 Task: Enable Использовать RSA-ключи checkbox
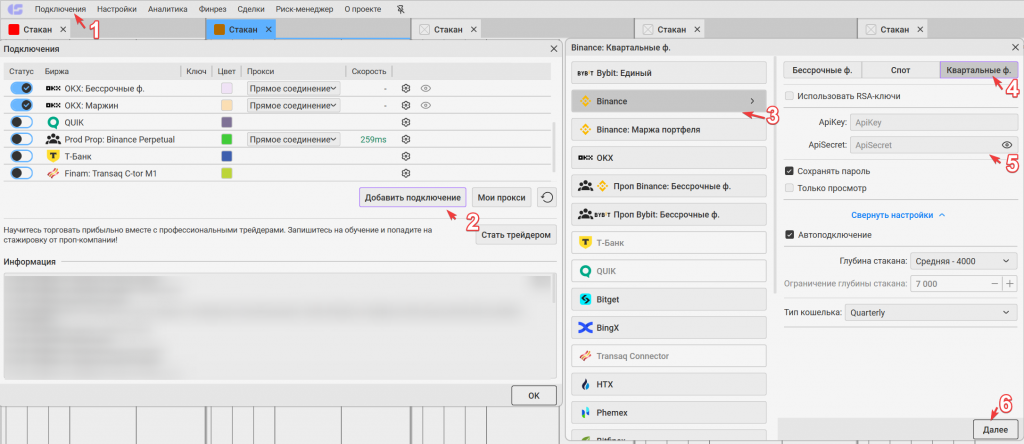point(790,96)
